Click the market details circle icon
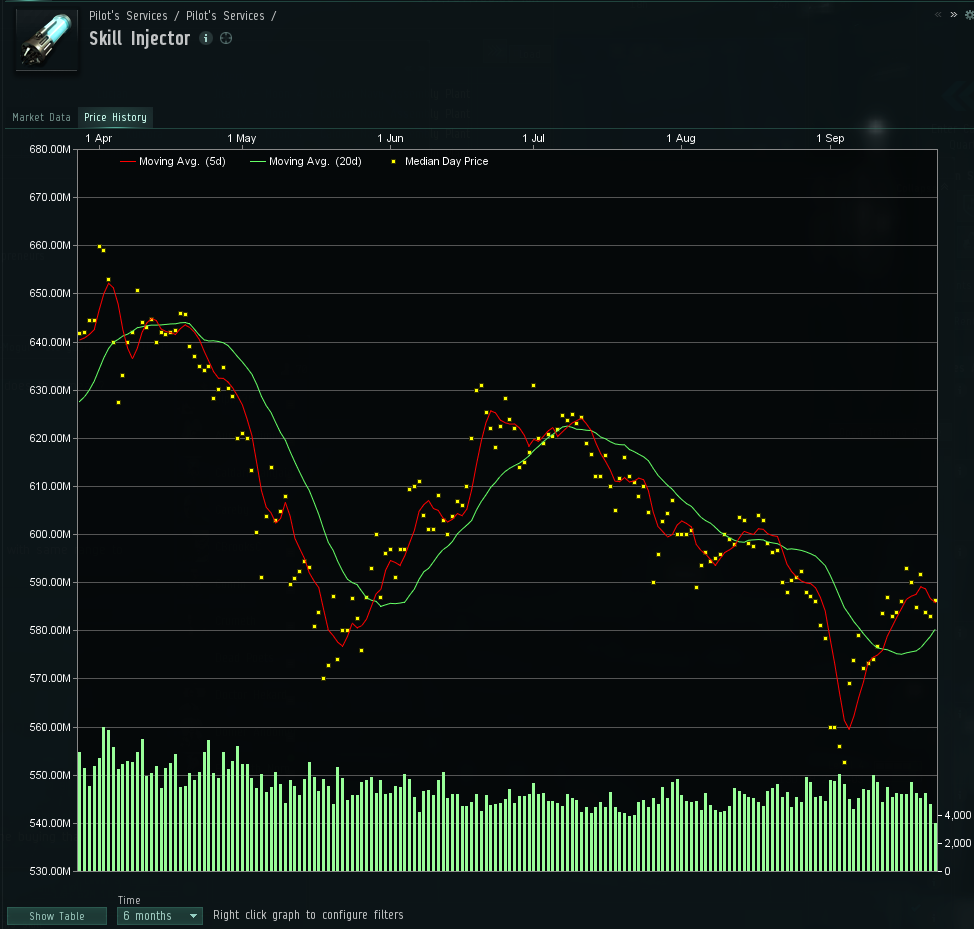This screenshot has height=929, width=974. 226,39
